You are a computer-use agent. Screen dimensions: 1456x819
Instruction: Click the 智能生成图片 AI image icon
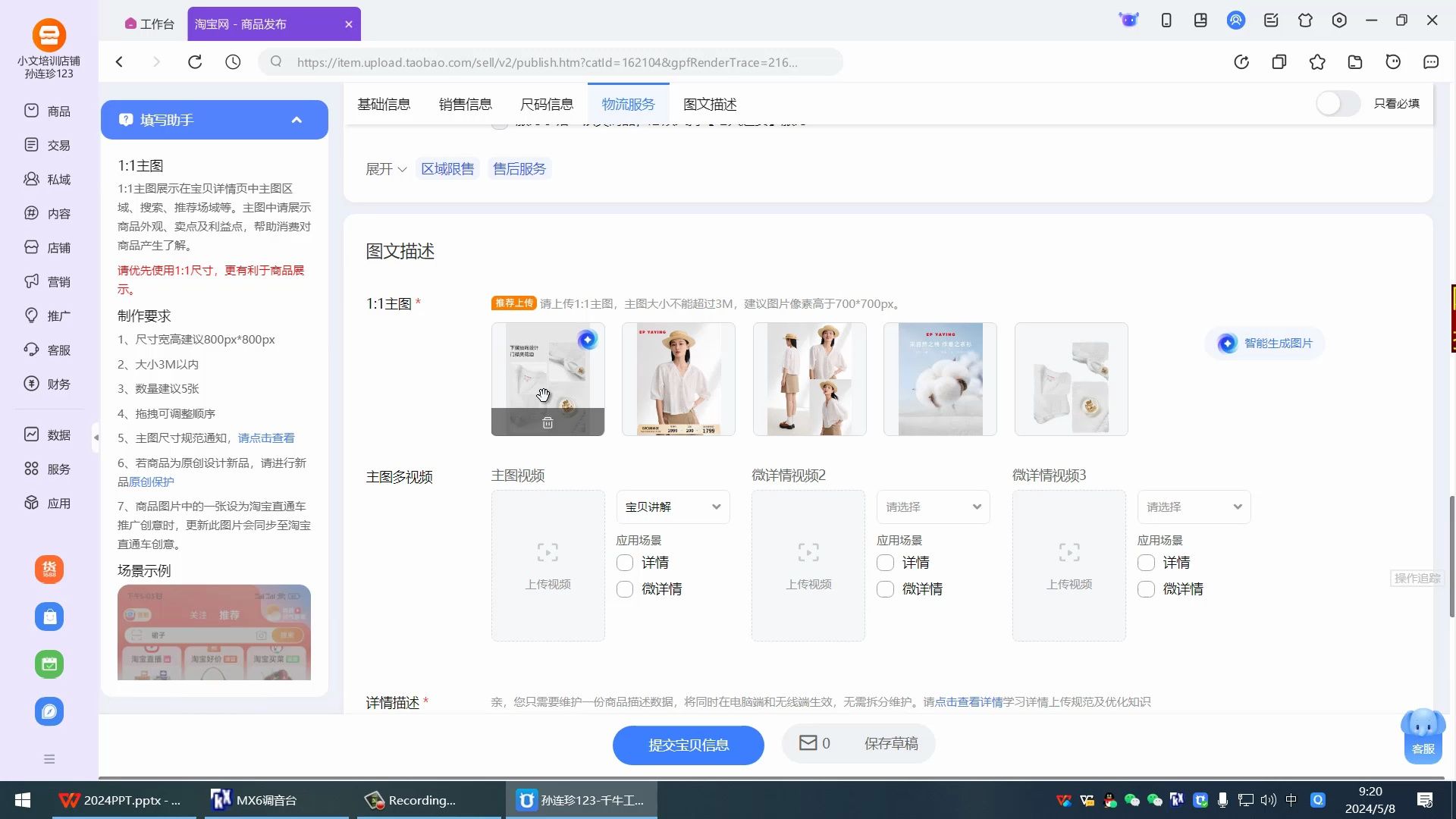[x=1227, y=343]
